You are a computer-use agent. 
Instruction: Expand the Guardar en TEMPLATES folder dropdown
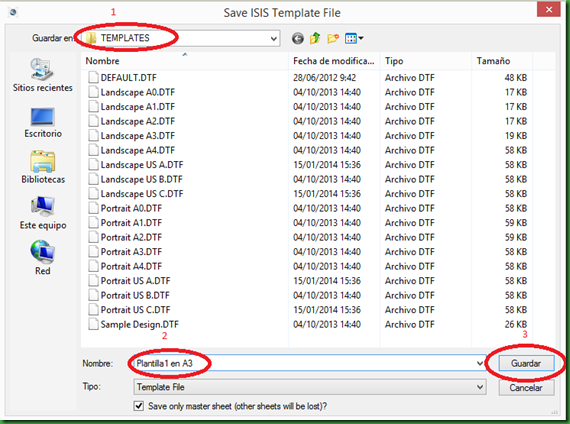(x=274, y=39)
